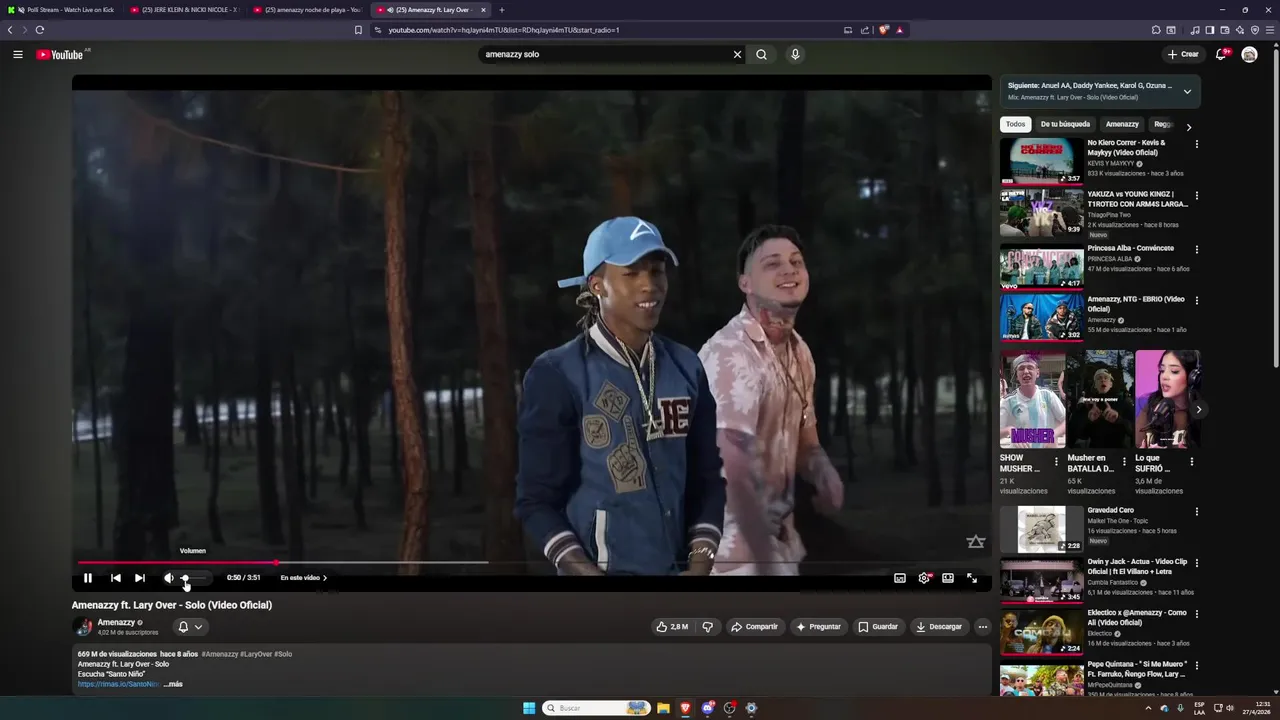
Task: Open YouTube notifications bell
Action: pyautogui.click(x=1221, y=55)
